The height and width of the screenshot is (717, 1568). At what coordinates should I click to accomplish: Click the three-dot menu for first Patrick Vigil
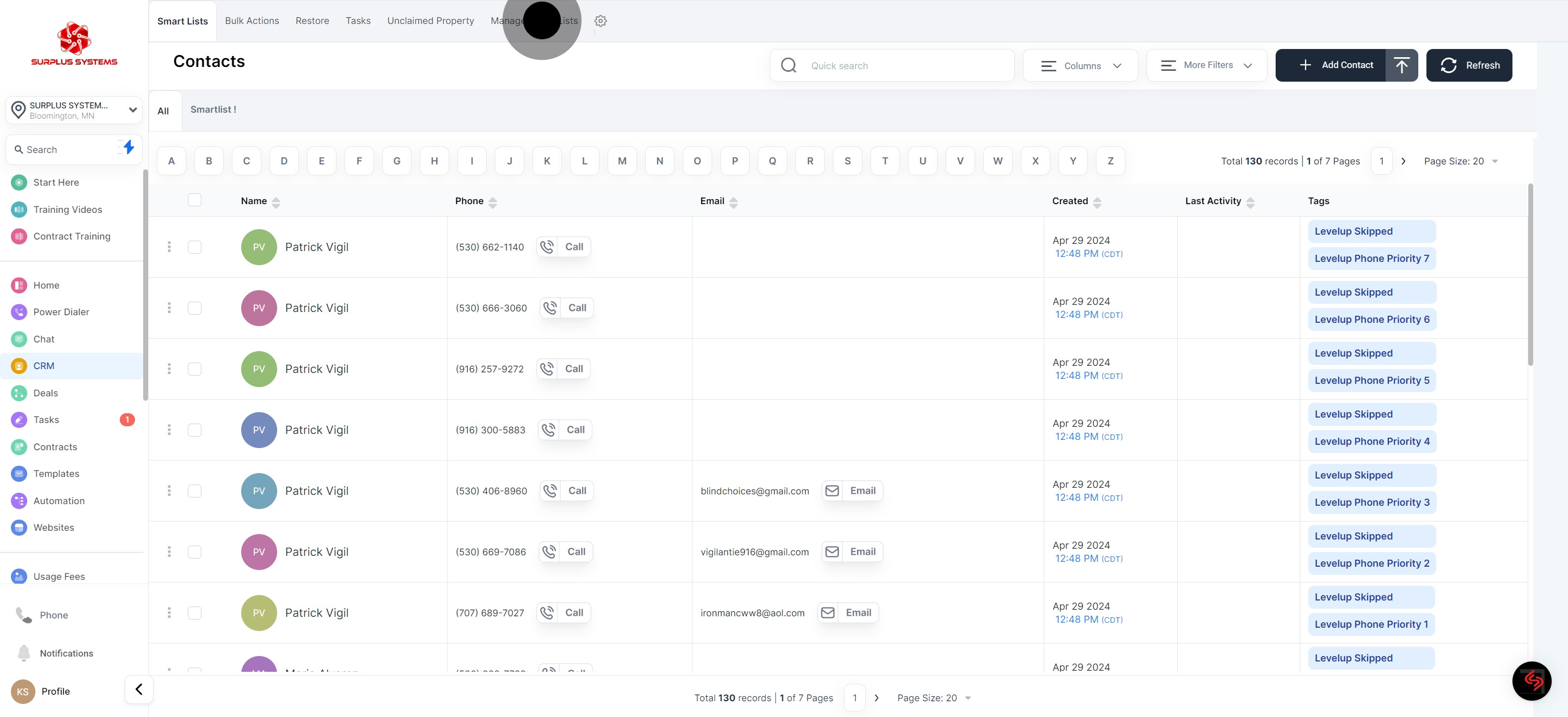[169, 247]
